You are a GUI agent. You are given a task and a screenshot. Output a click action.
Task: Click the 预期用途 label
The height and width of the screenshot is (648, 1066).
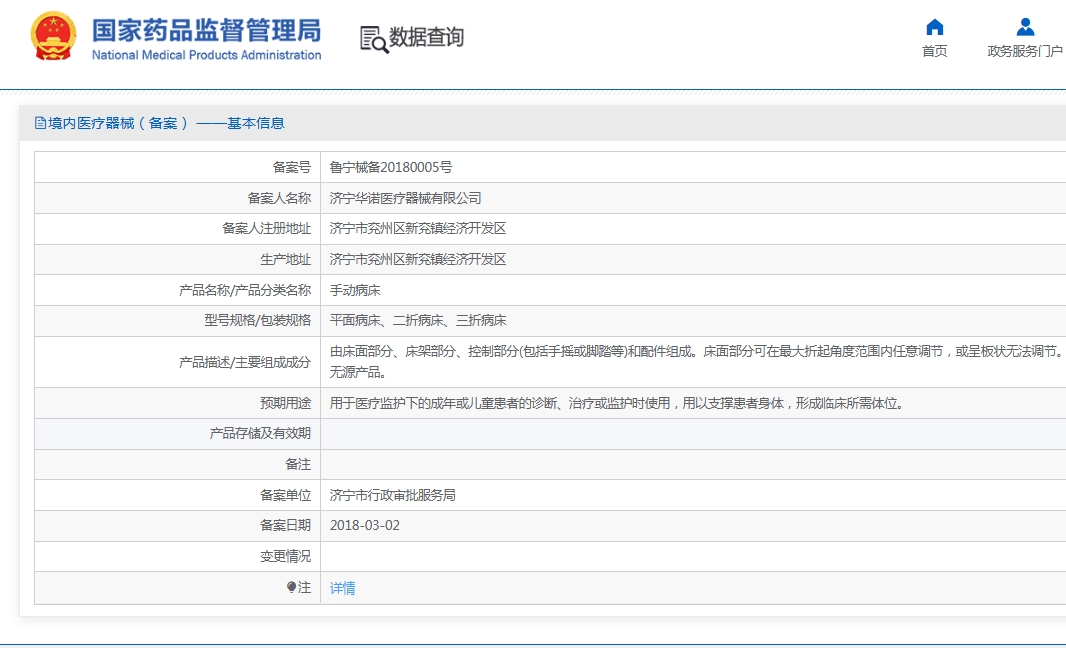[x=286, y=403]
